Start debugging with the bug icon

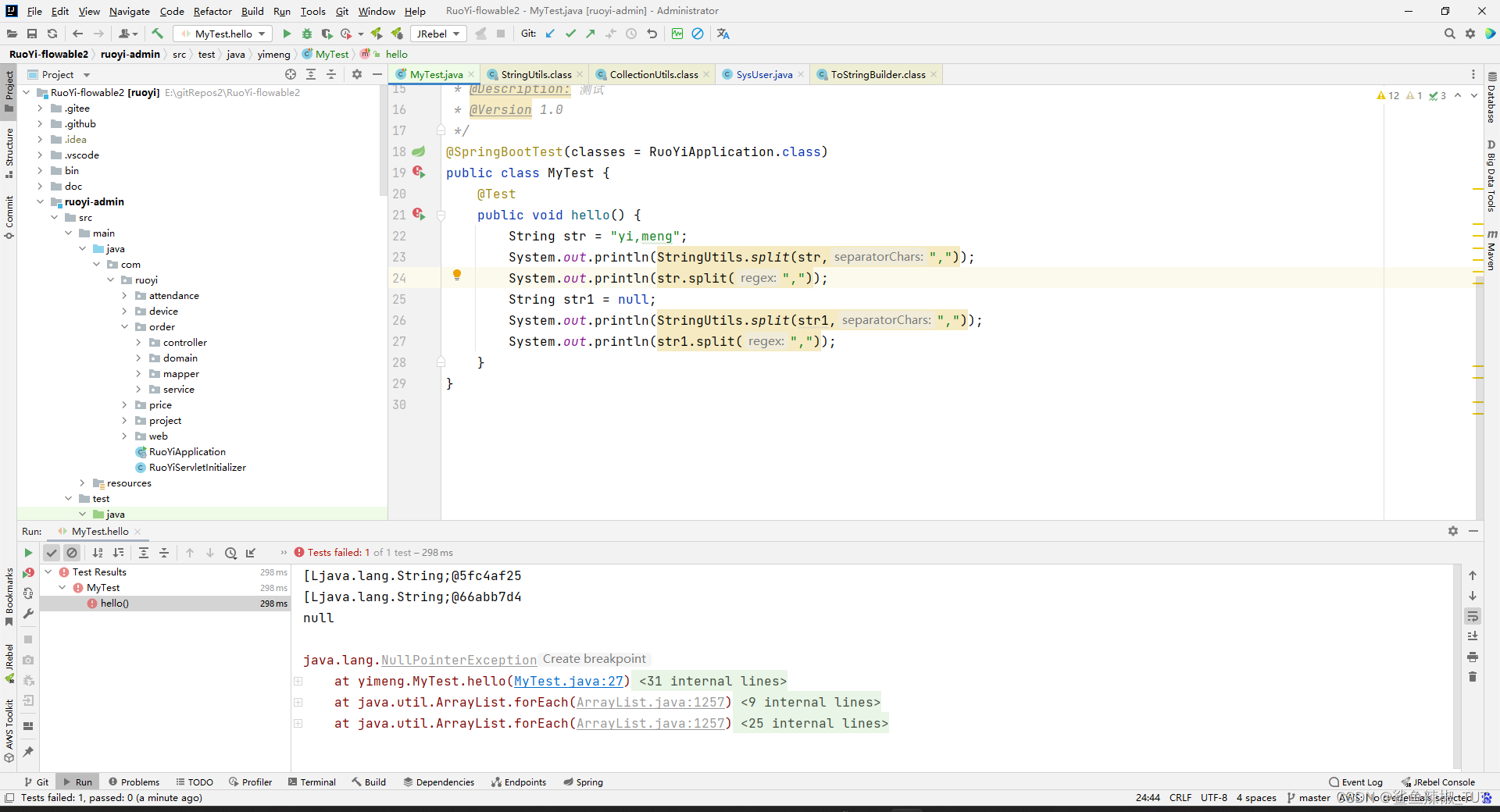[x=307, y=34]
